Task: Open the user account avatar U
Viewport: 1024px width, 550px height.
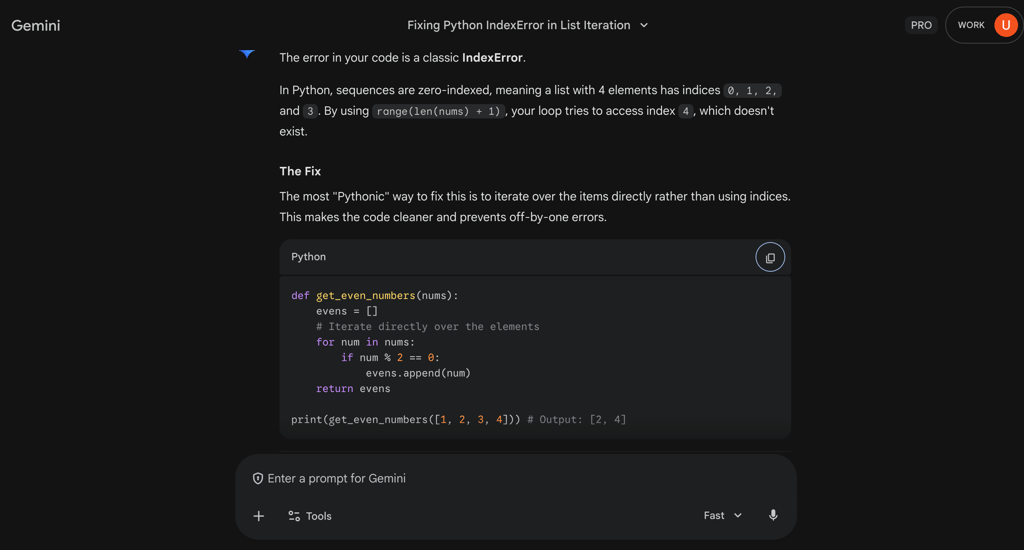Action: tap(1006, 25)
